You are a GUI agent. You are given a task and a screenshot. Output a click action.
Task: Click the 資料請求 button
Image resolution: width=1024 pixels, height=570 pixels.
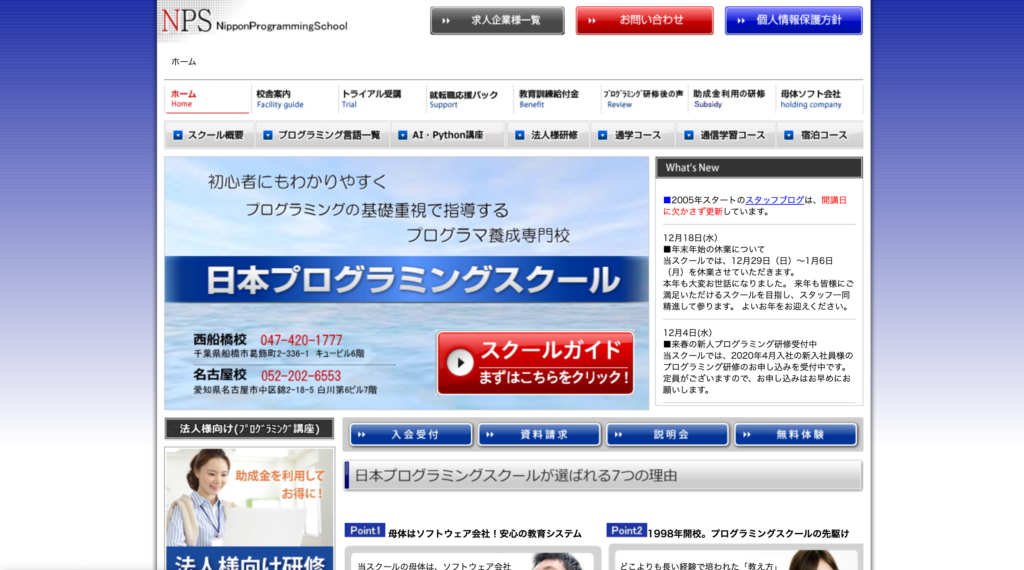tap(539, 434)
